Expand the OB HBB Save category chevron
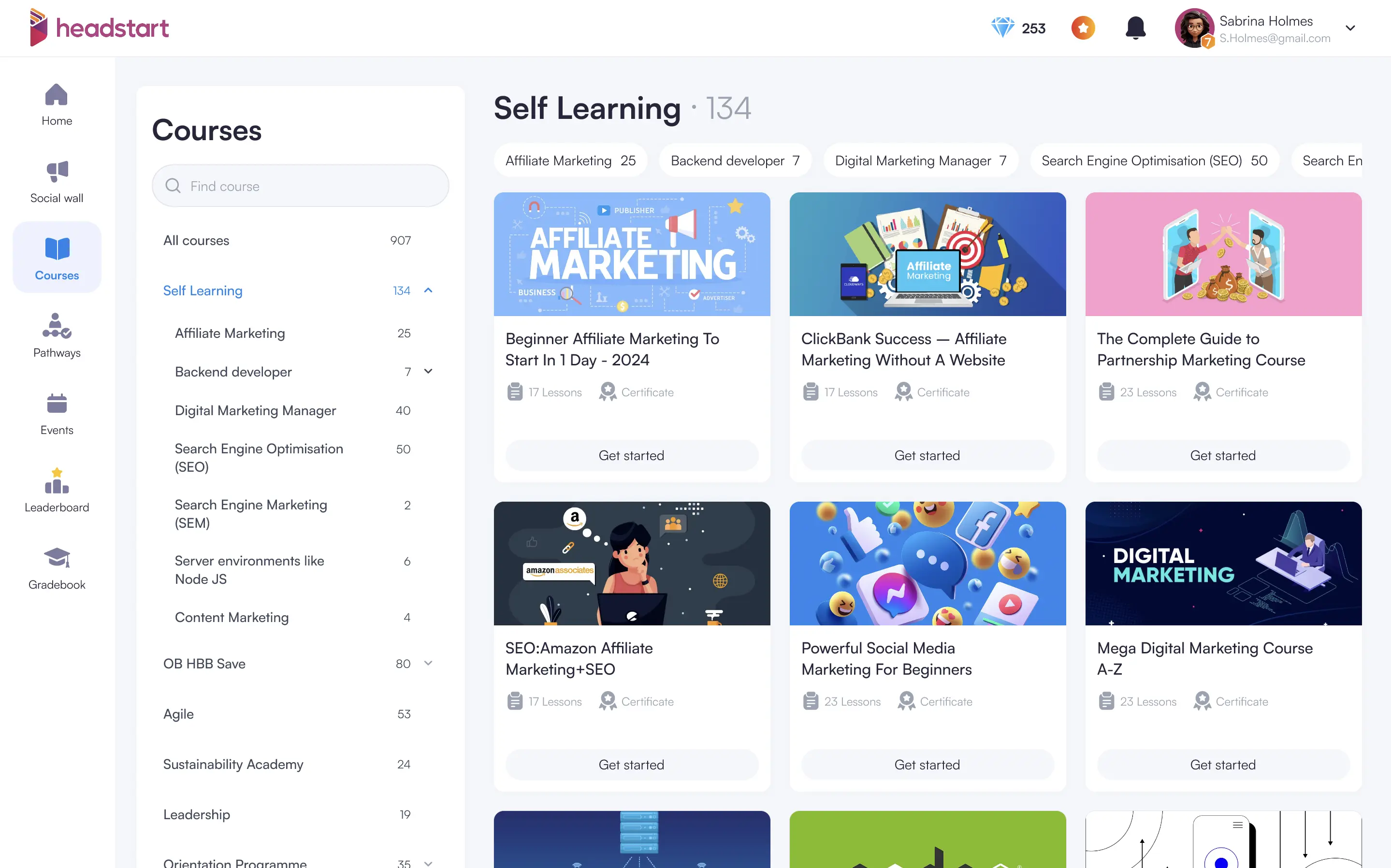The width and height of the screenshot is (1391, 868). tap(428, 664)
